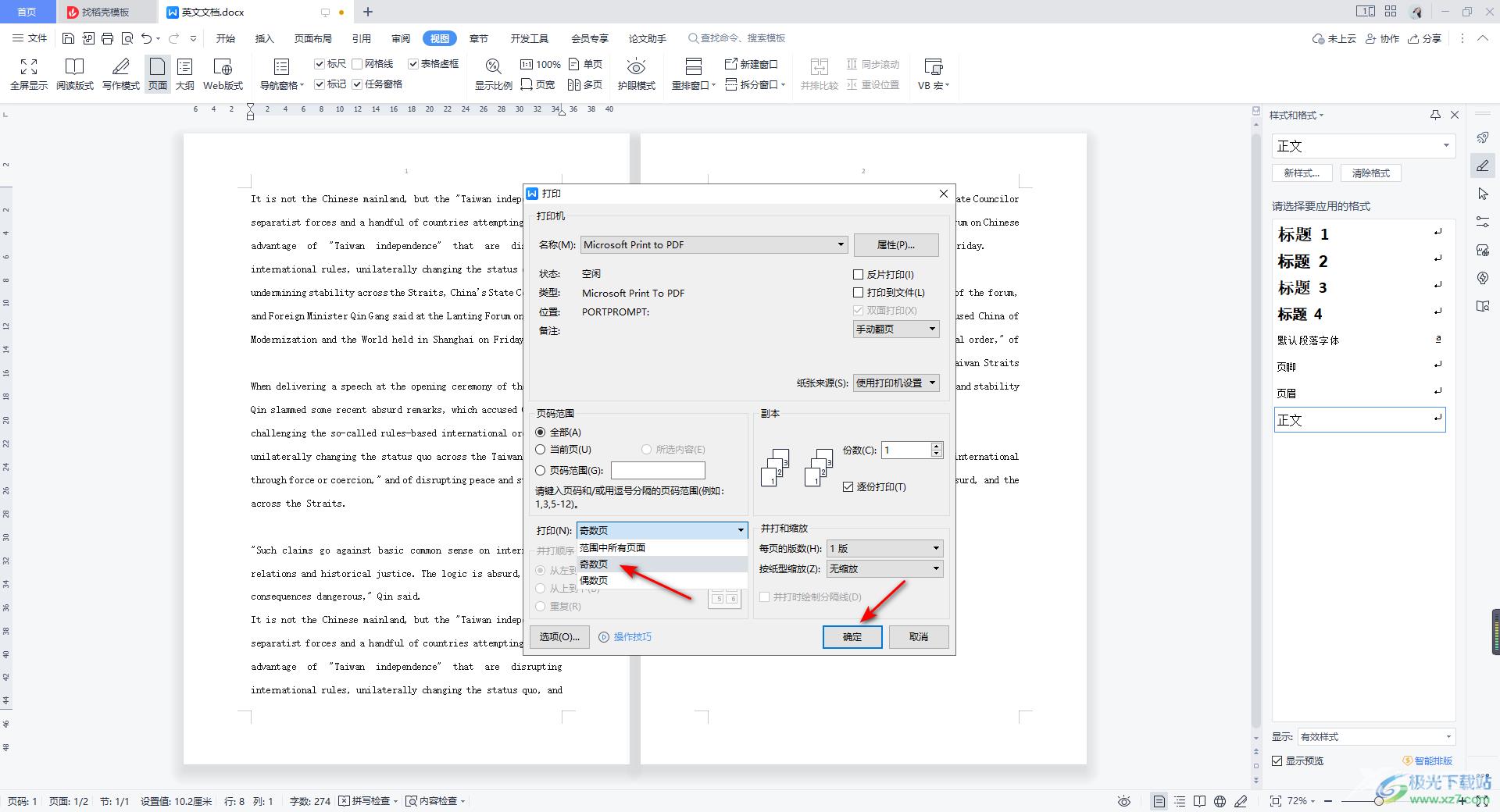Screen dimensions: 1500x812
Task: Select the Current page radio button
Action: [540, 450]
